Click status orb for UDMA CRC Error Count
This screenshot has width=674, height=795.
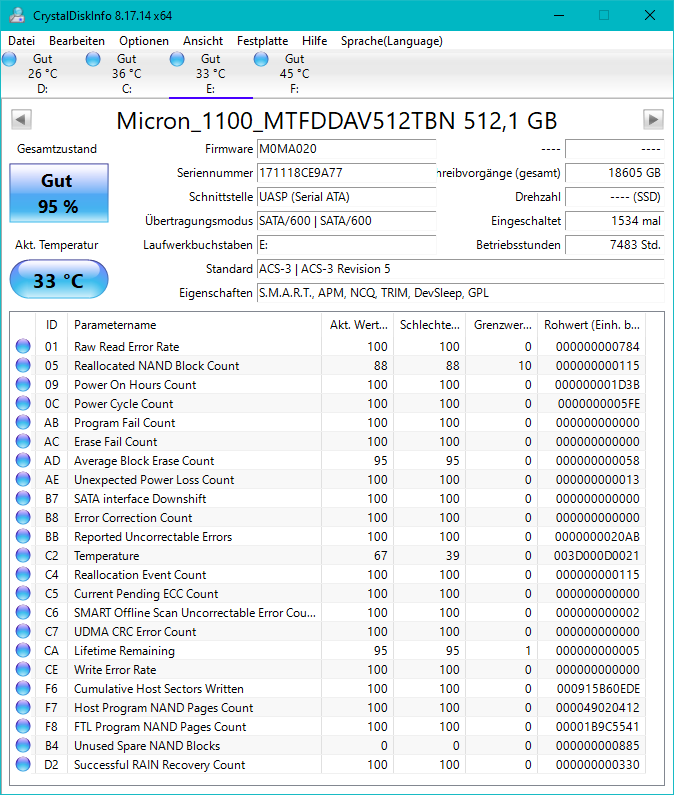(23, 631)
